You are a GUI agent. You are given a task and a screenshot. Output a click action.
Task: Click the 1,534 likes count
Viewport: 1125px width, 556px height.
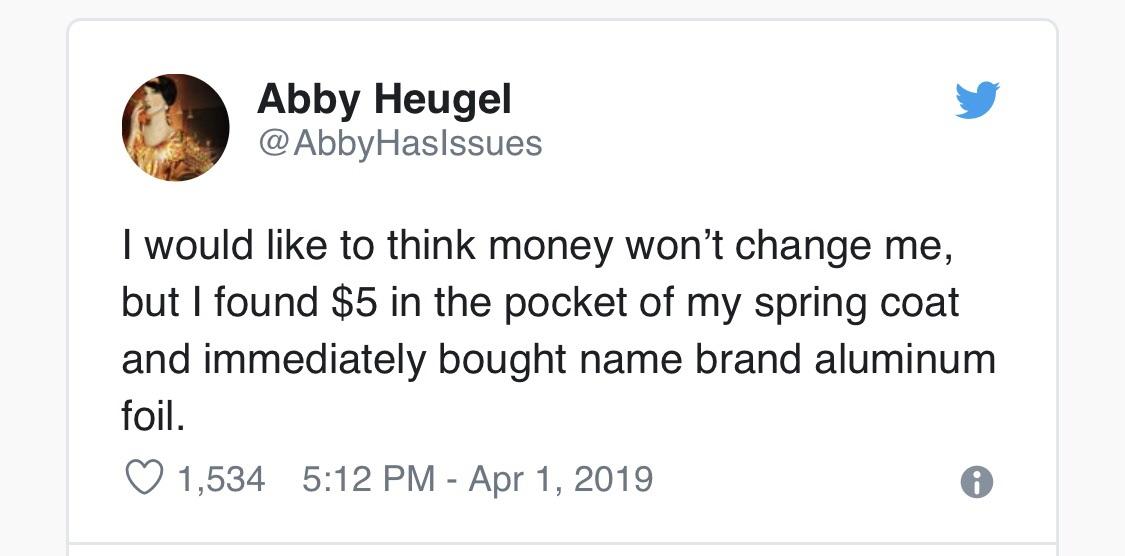coord(221,479)
